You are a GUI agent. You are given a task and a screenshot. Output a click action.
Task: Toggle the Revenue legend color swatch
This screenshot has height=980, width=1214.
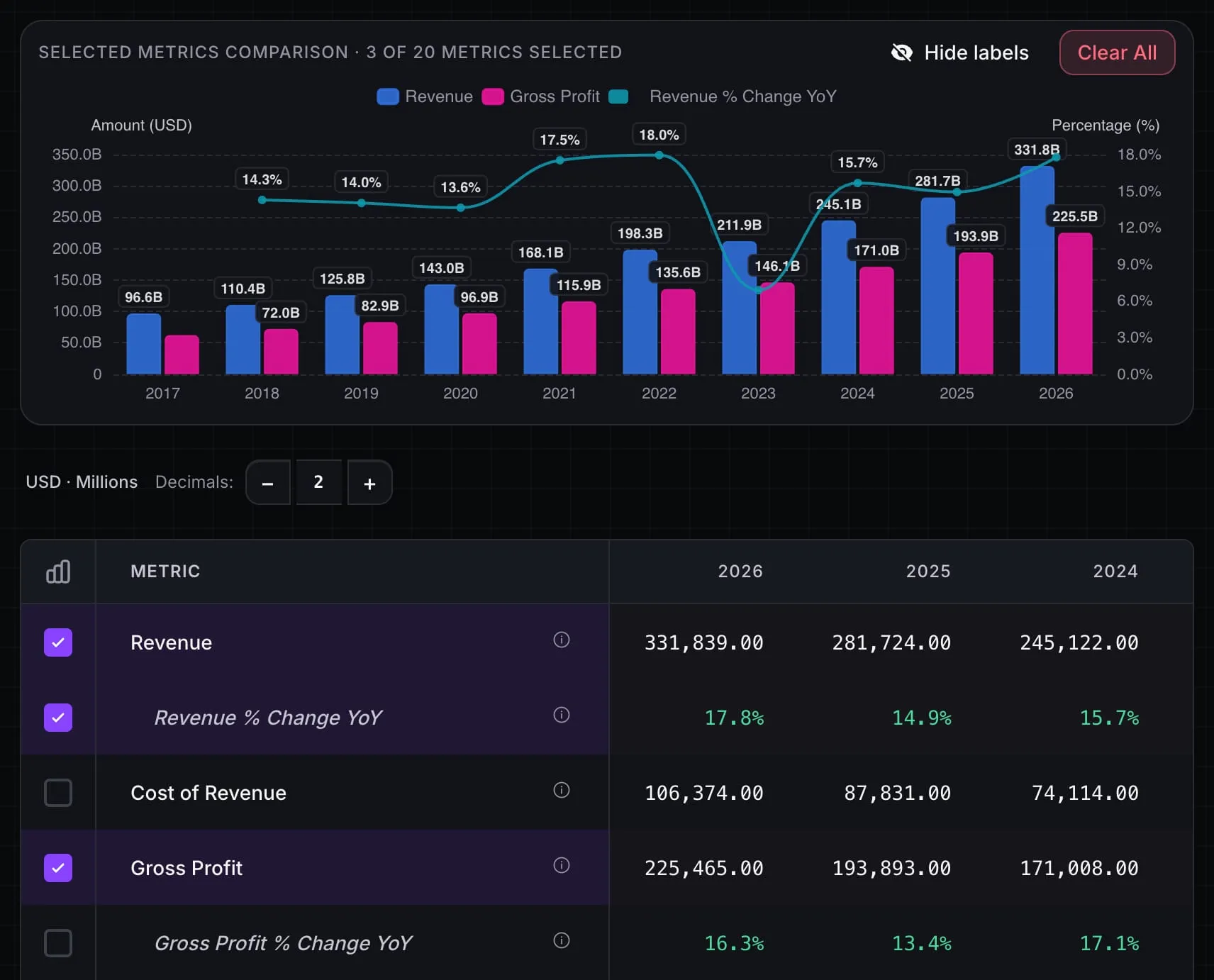point(388,96)
